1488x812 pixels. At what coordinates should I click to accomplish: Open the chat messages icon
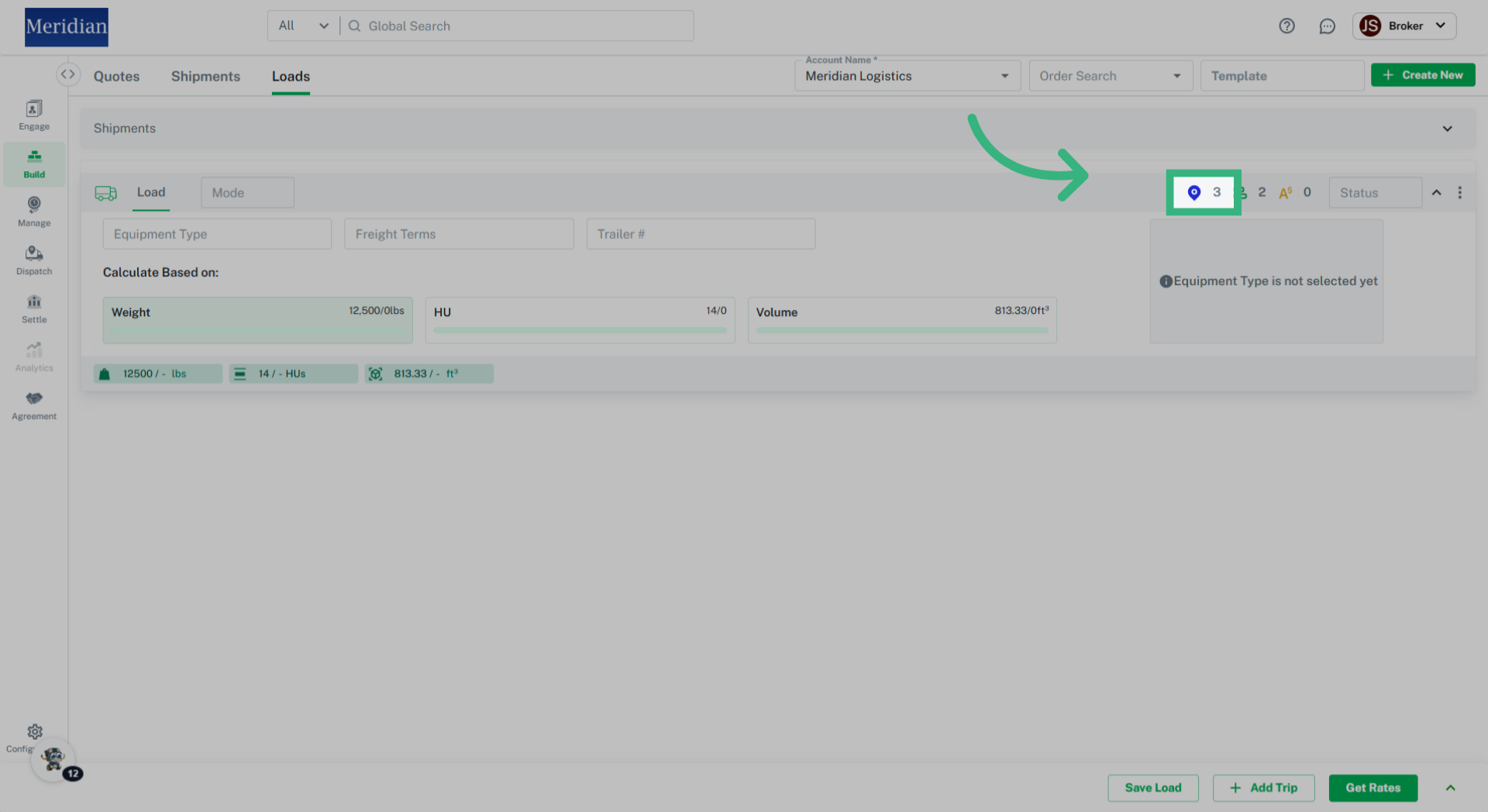pyautogui.click(x=1327, y=26)
